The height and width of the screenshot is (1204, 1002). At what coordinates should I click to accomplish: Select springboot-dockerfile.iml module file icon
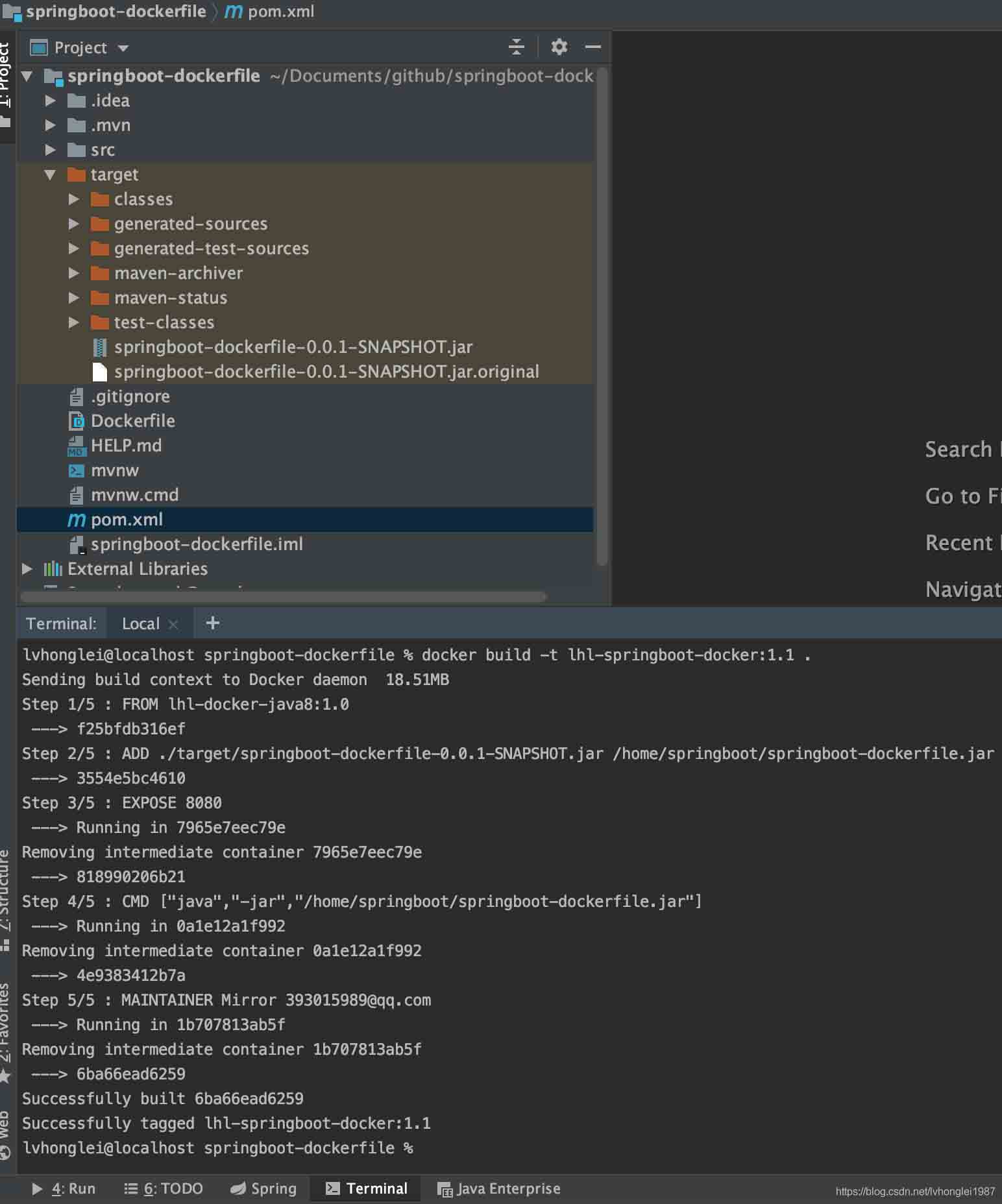click(77, 545)
